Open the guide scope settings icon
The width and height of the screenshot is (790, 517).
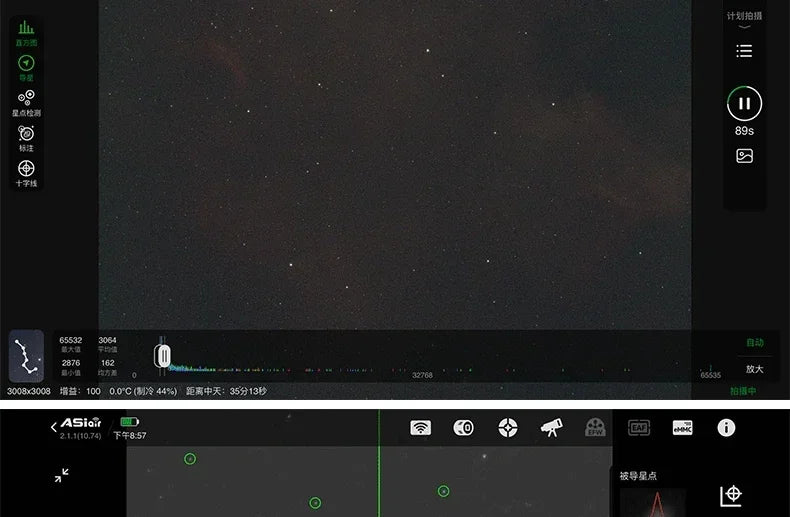coord(508,428)
